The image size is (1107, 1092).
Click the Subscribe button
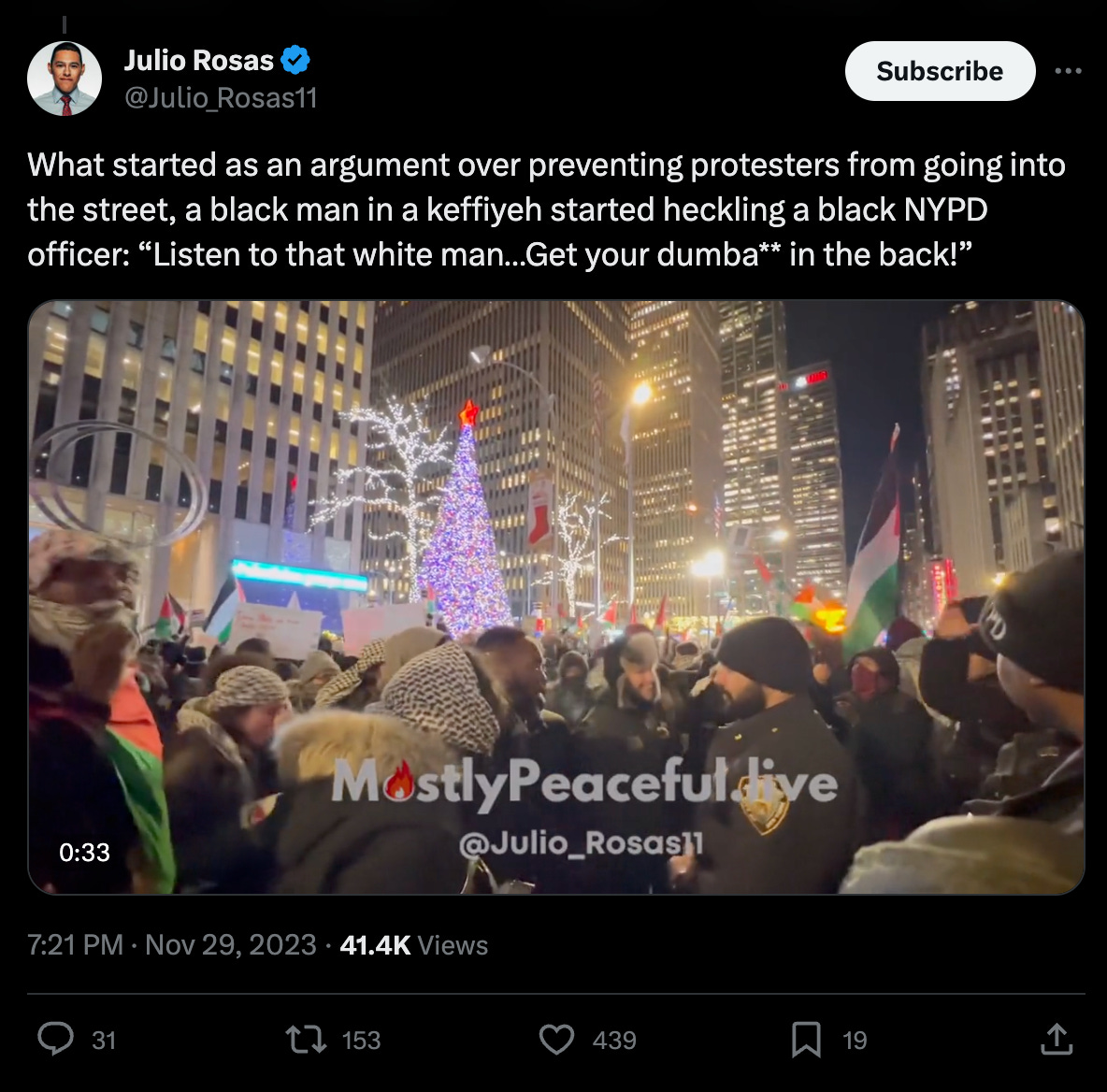click(x=940, y=71)
